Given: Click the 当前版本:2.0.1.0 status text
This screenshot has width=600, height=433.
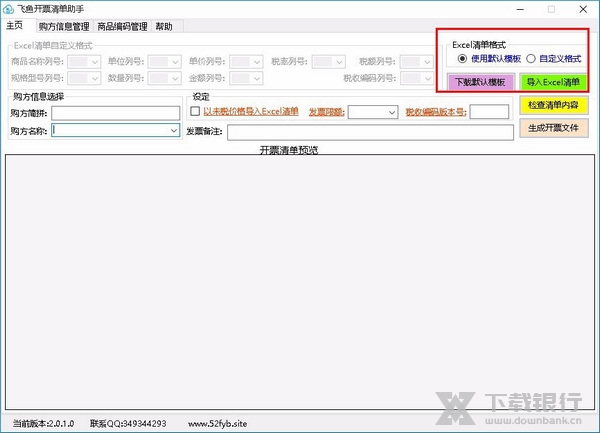Looking at the screenshot, I should [x=44, y=423].
